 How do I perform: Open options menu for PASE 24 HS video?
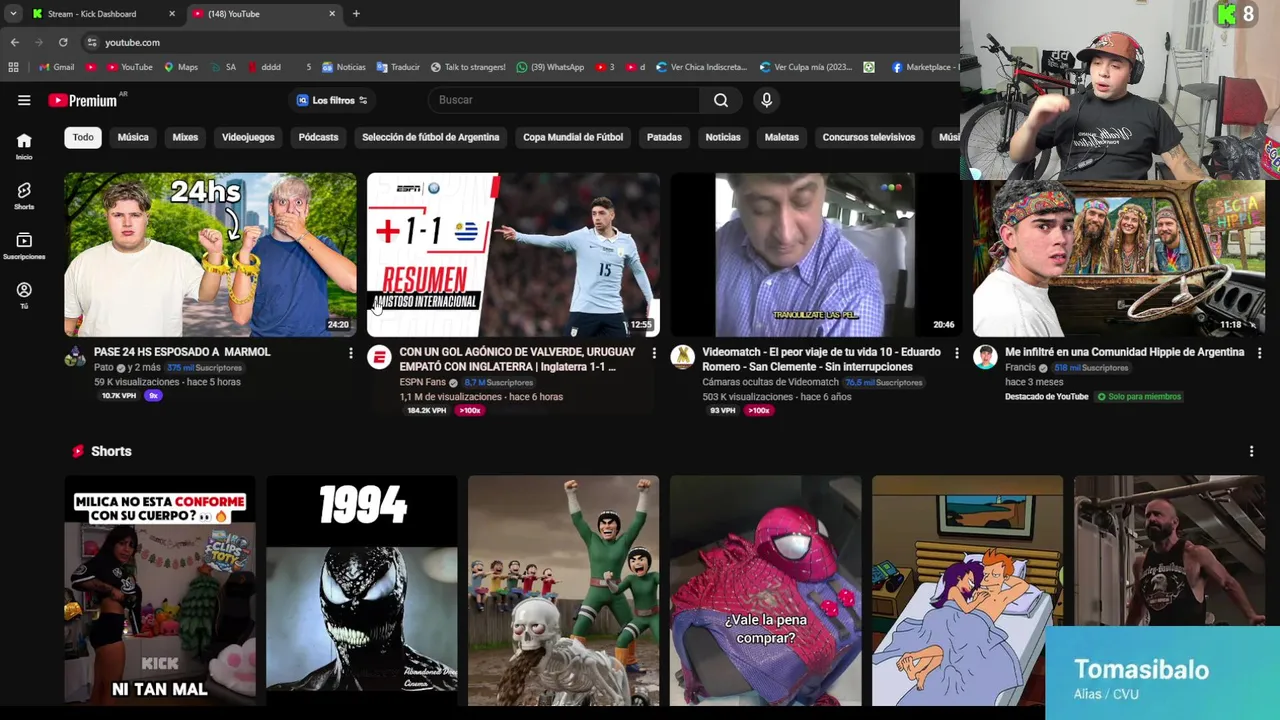point(350,353)
